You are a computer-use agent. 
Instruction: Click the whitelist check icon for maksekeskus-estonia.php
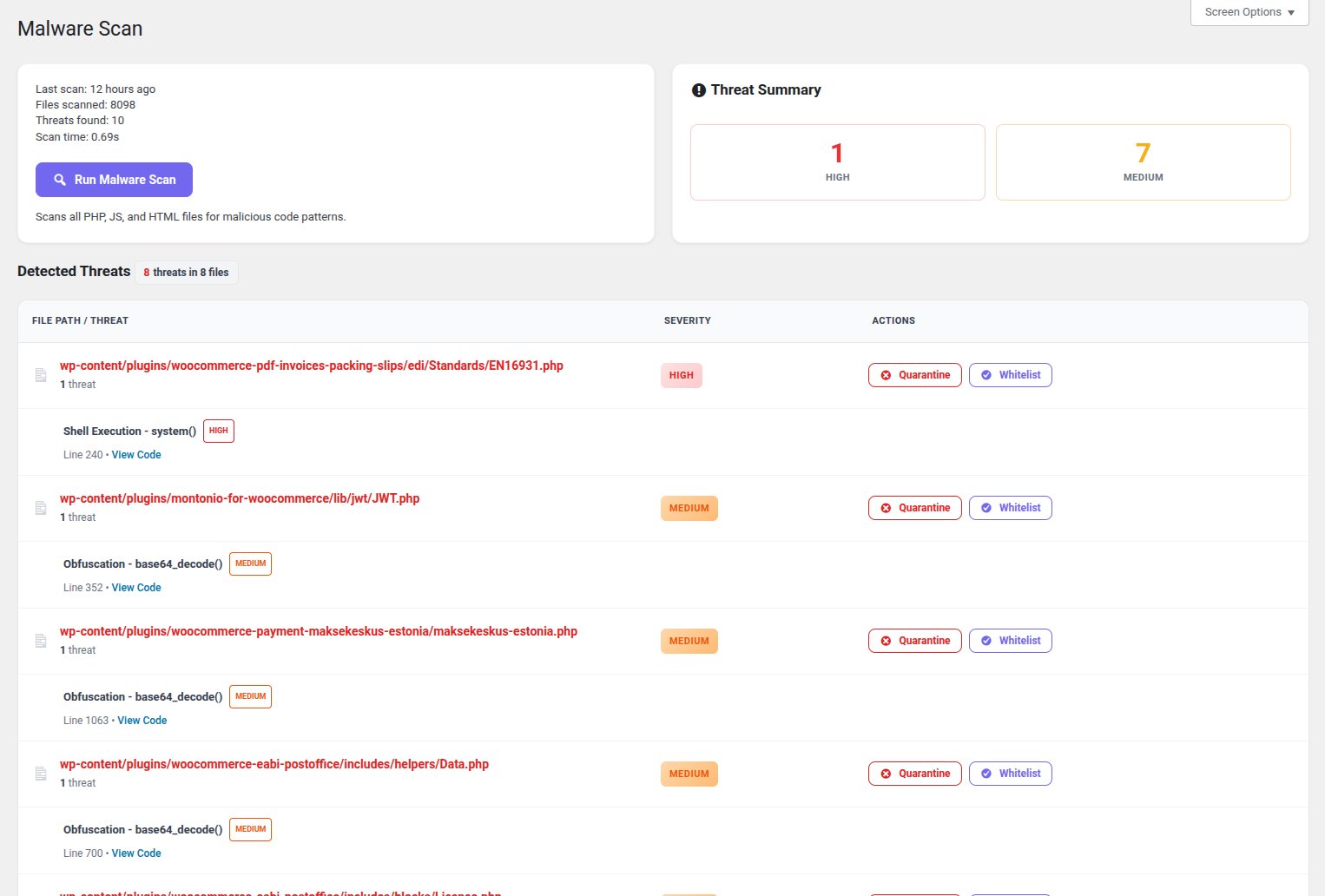pyautogui.click(x=986, y=641)
